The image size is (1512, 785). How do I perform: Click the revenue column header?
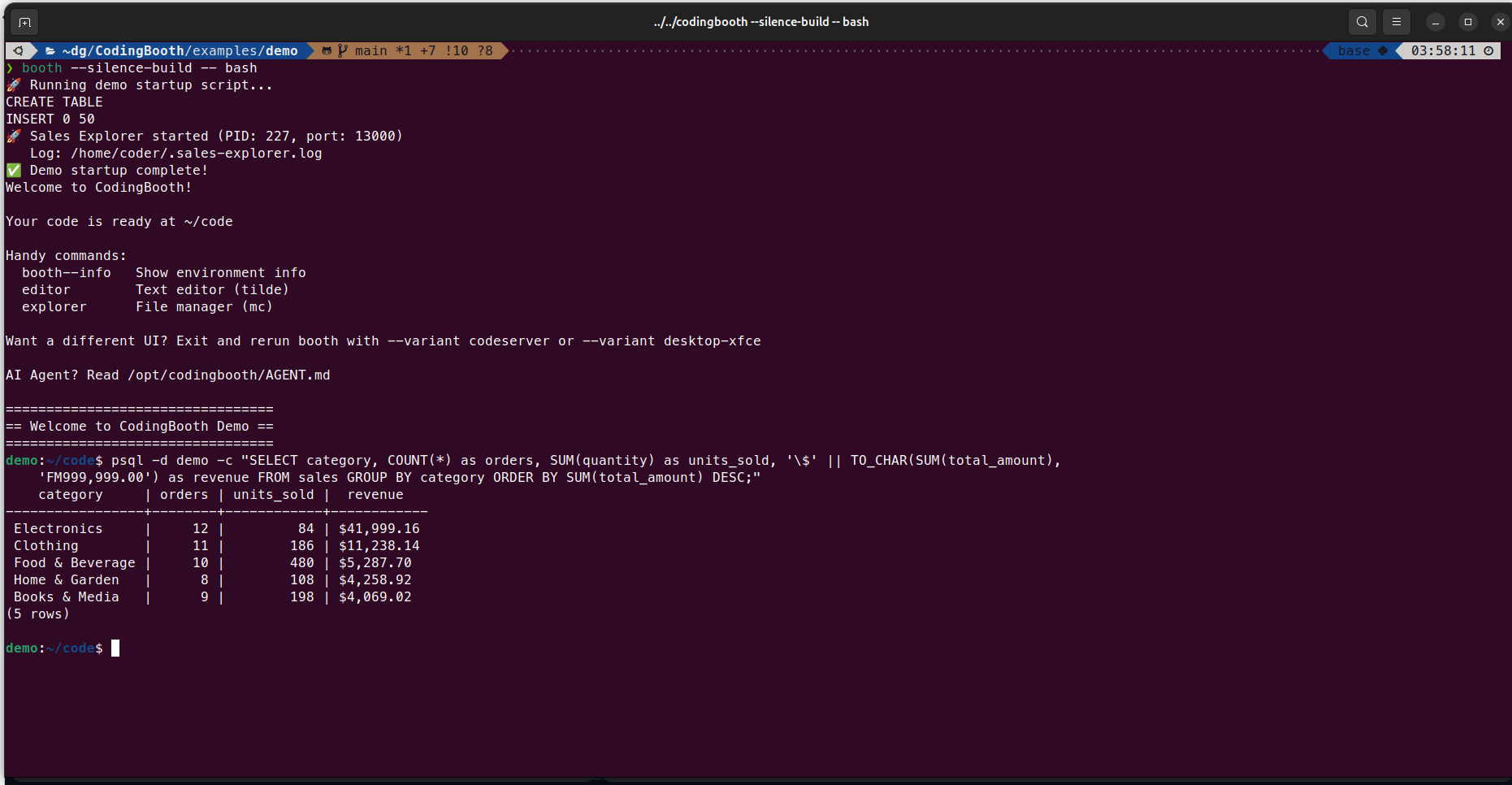tap(375, 495)
